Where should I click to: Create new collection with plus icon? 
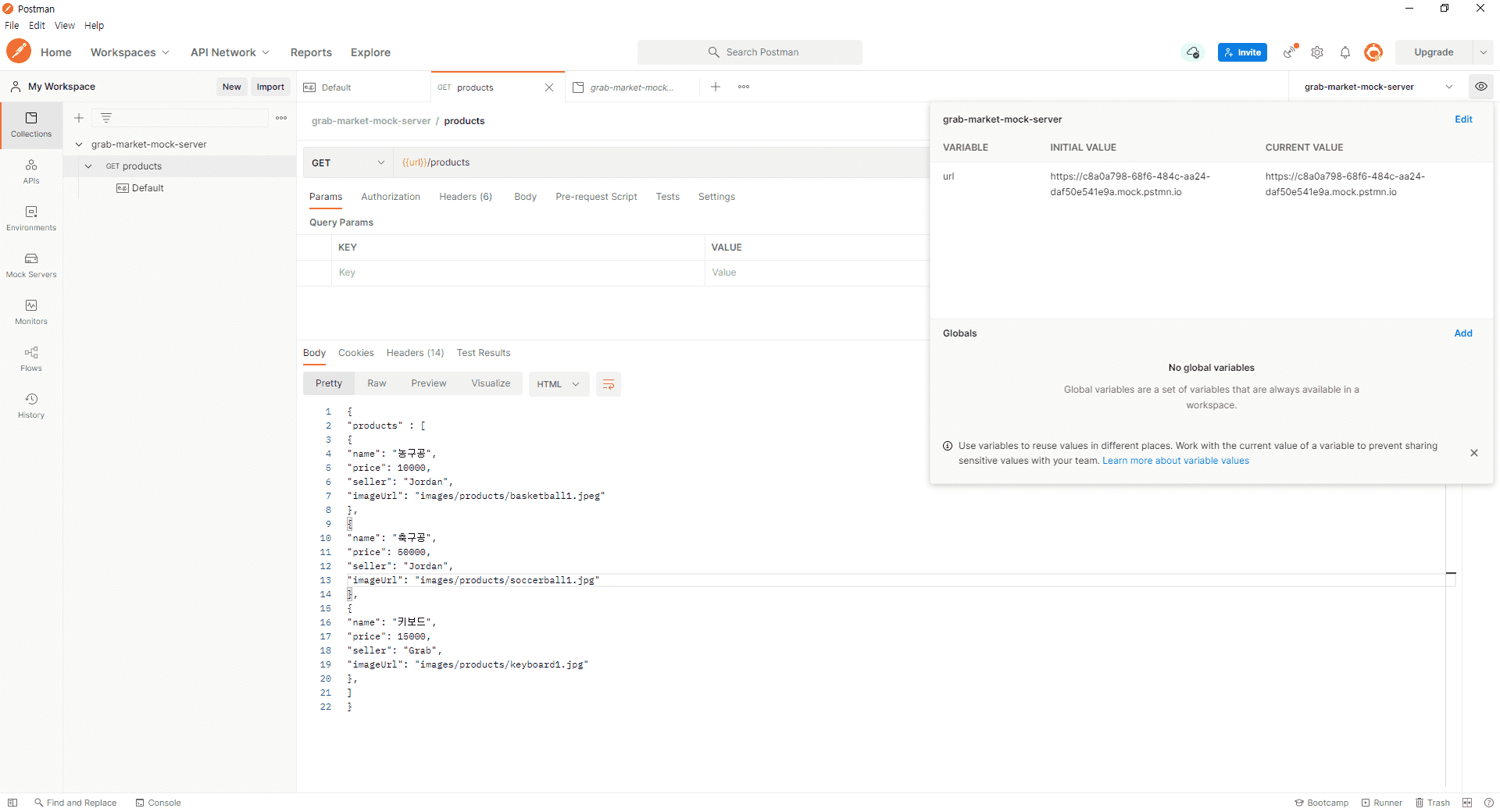(79, 118)
